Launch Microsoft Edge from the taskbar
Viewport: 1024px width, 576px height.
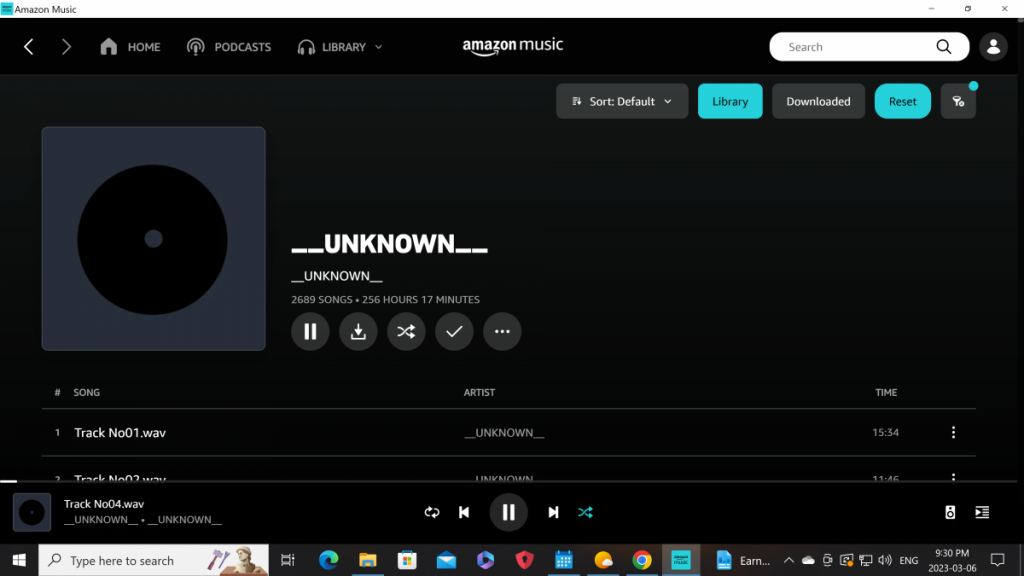[x=328, y=560]
